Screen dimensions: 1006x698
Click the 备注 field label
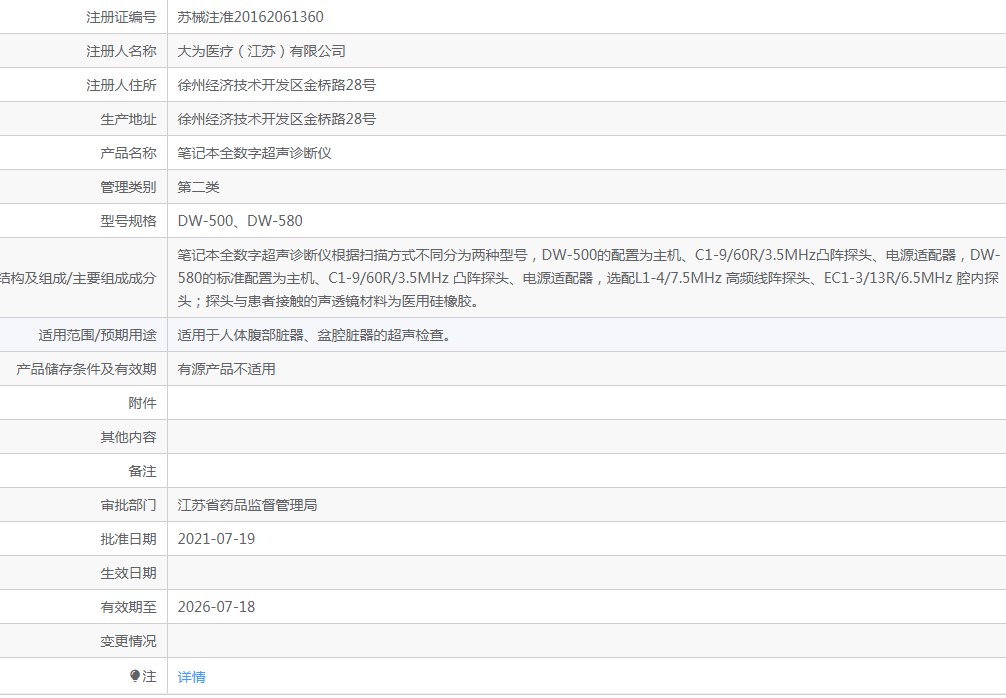tap(142, 471)
